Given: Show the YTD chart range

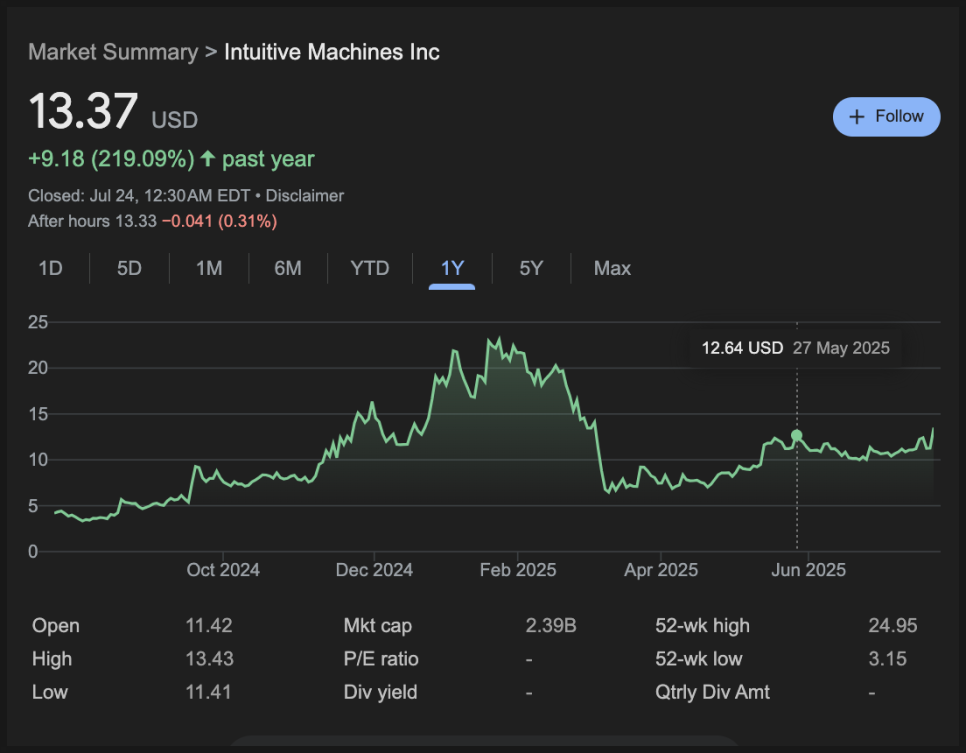Looking at the screenshot, I should [x=370, y=268].
